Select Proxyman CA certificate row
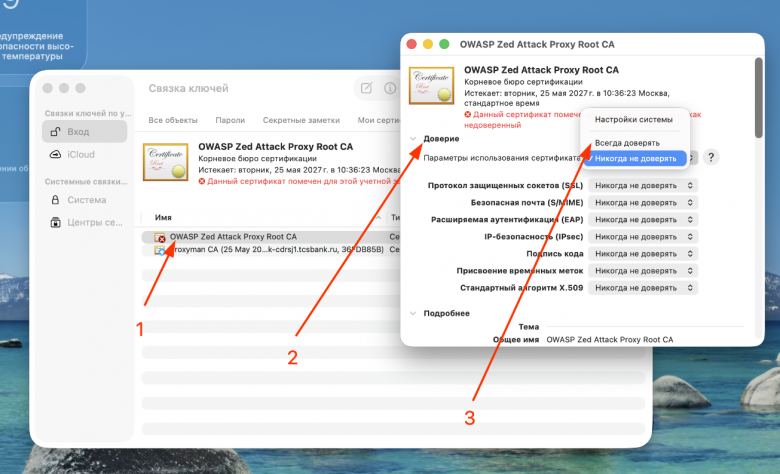This screenshot has width=780, height=474. point(271,250)
